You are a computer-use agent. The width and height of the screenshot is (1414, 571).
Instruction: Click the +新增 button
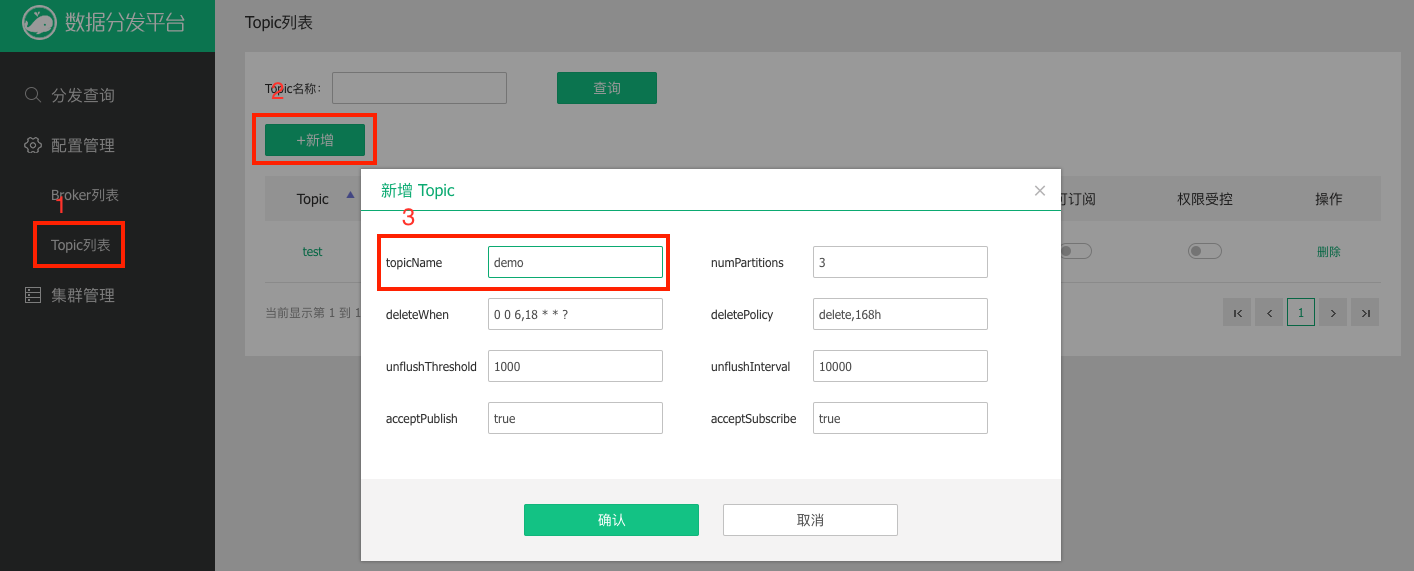tap(315, 140)
